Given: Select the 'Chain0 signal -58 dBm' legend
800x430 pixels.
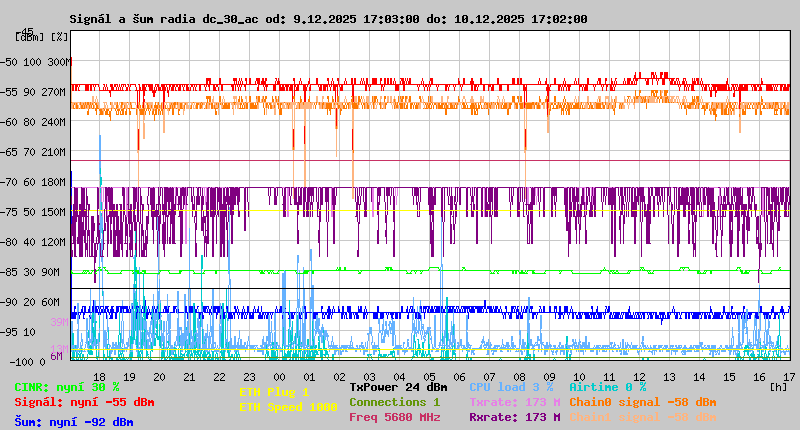Looking at the screenshot, I should [642, 402].
